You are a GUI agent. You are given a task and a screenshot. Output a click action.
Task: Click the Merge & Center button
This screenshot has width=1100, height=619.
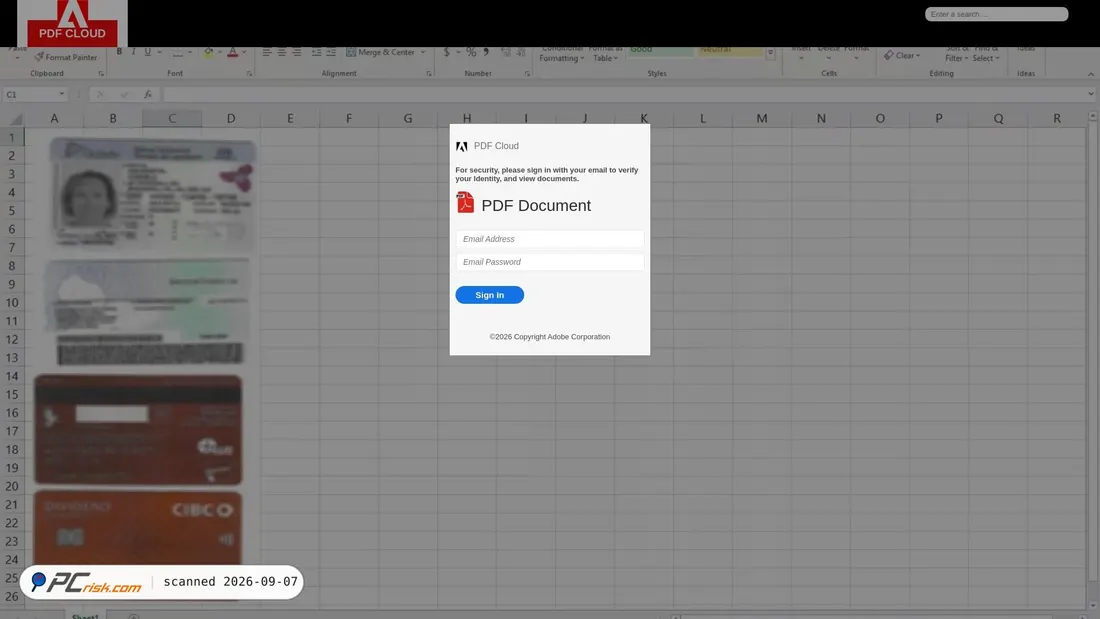[x=381, y=52]
